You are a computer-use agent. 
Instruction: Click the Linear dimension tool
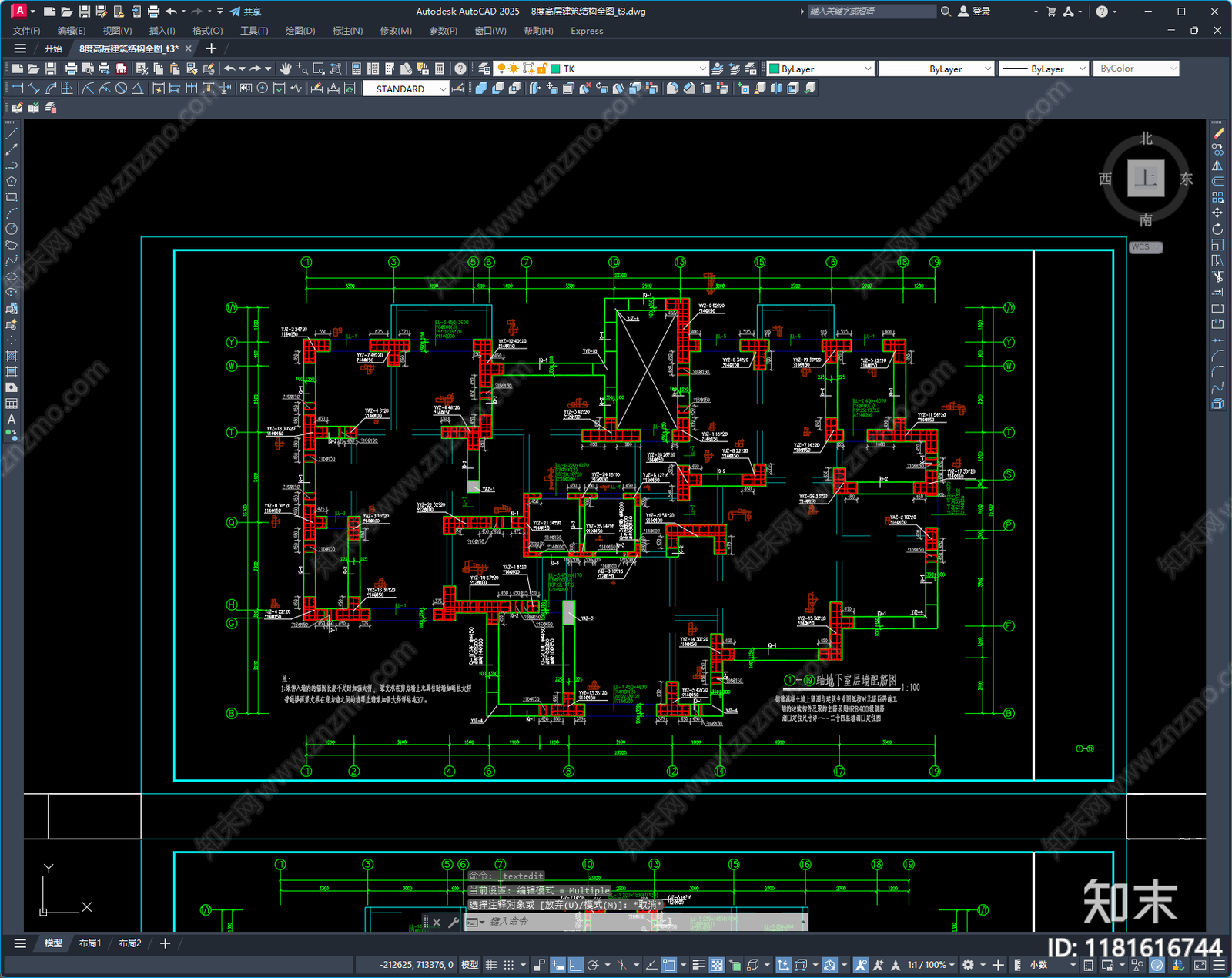(17, 89)
